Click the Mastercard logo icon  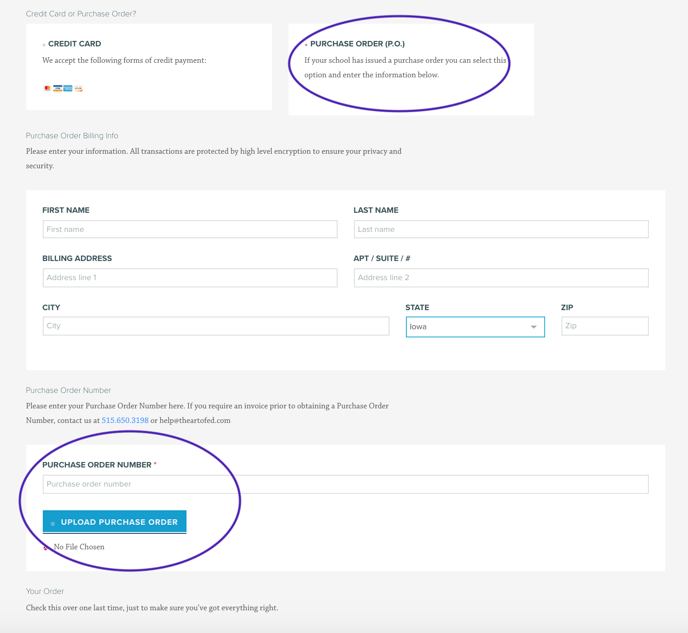pos(47,88)
